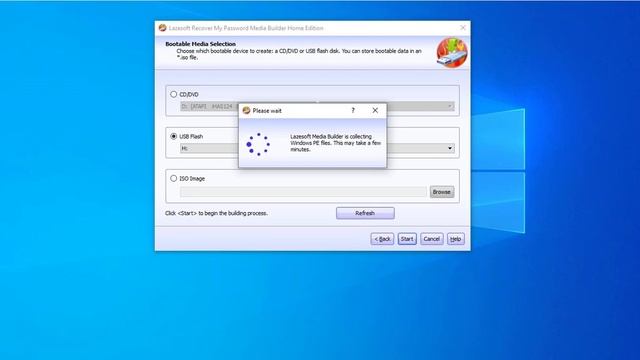
Task: Open the CD/DVD drive dropdown
Action: [450, 106]
